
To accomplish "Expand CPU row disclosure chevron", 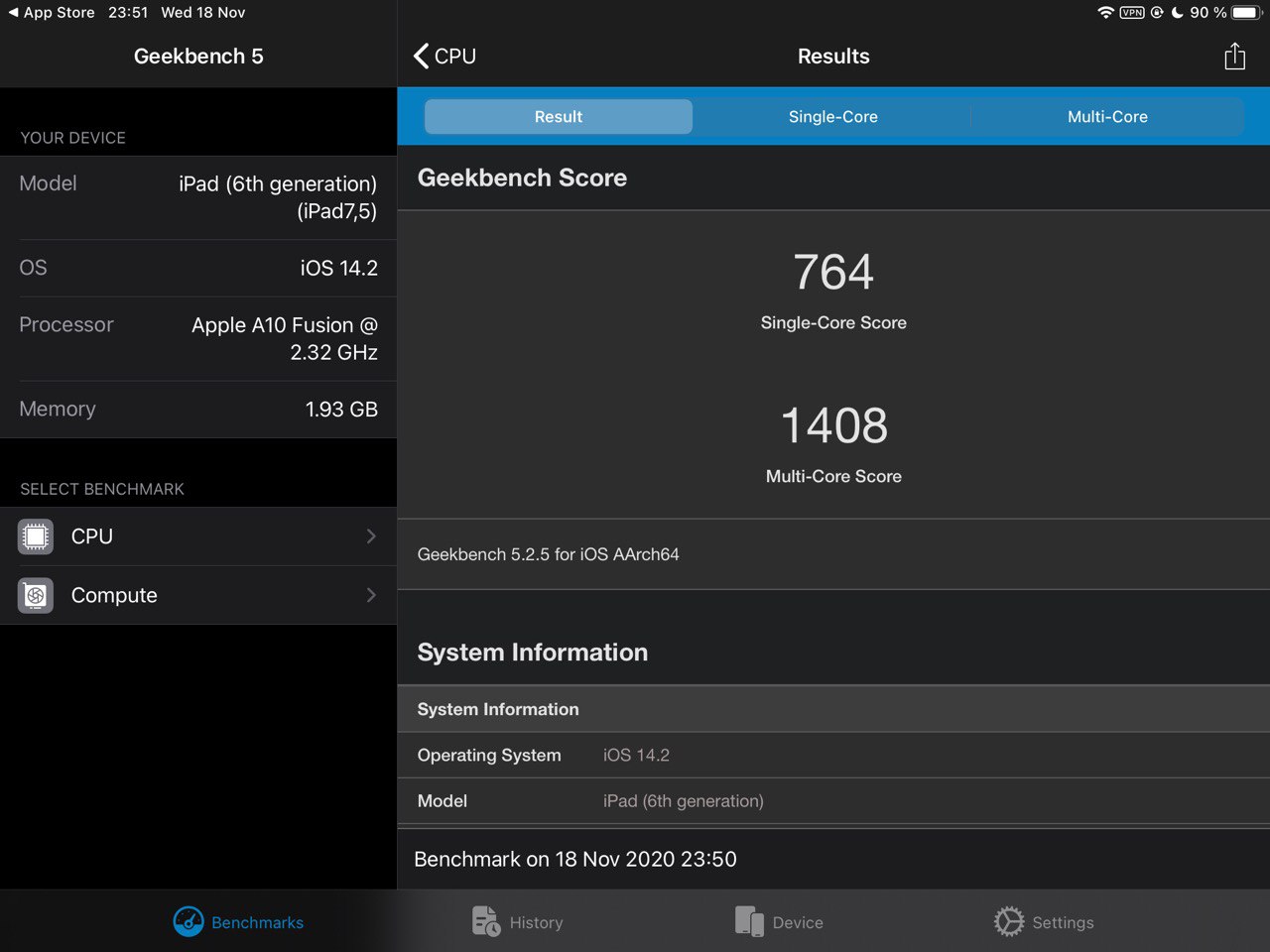I will tap(371, 536).
